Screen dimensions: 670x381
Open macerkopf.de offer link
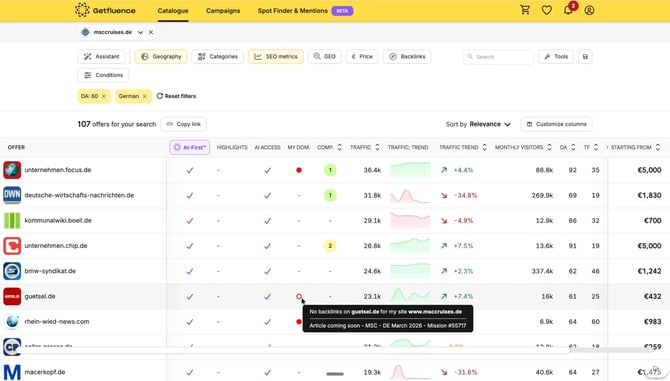coord(45,372)
